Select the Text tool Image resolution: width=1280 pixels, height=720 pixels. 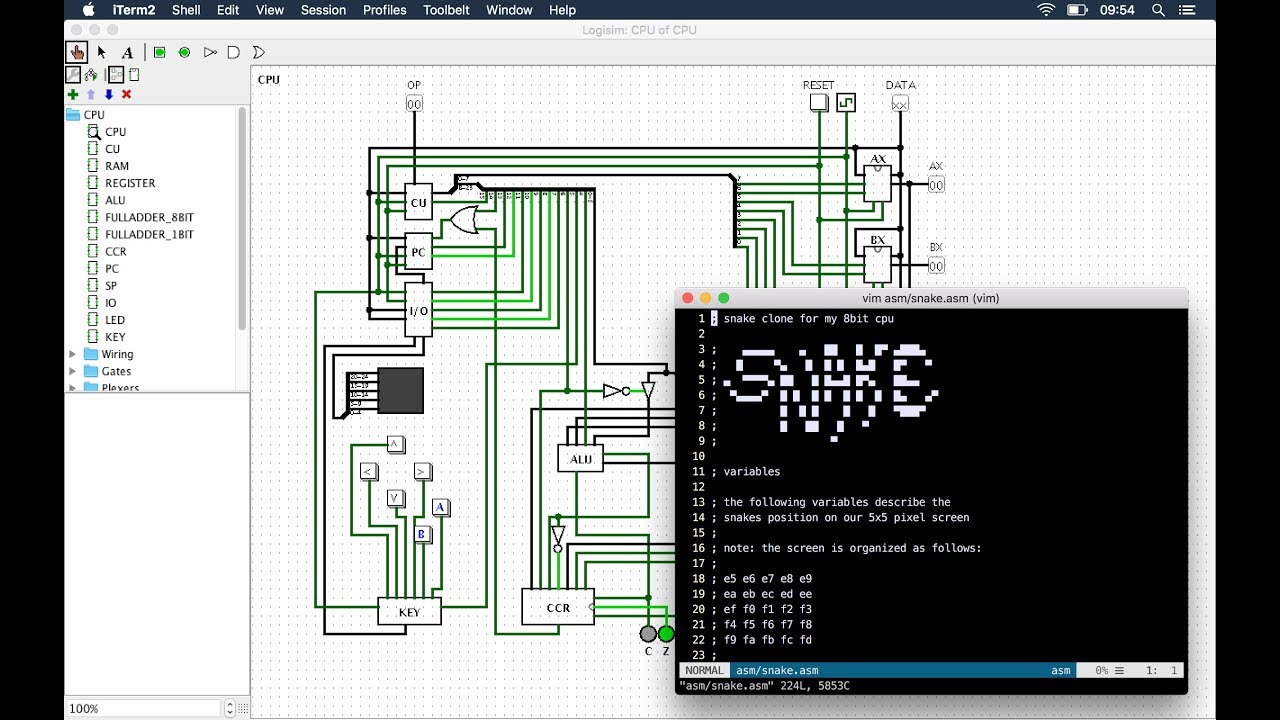point(127,52)
